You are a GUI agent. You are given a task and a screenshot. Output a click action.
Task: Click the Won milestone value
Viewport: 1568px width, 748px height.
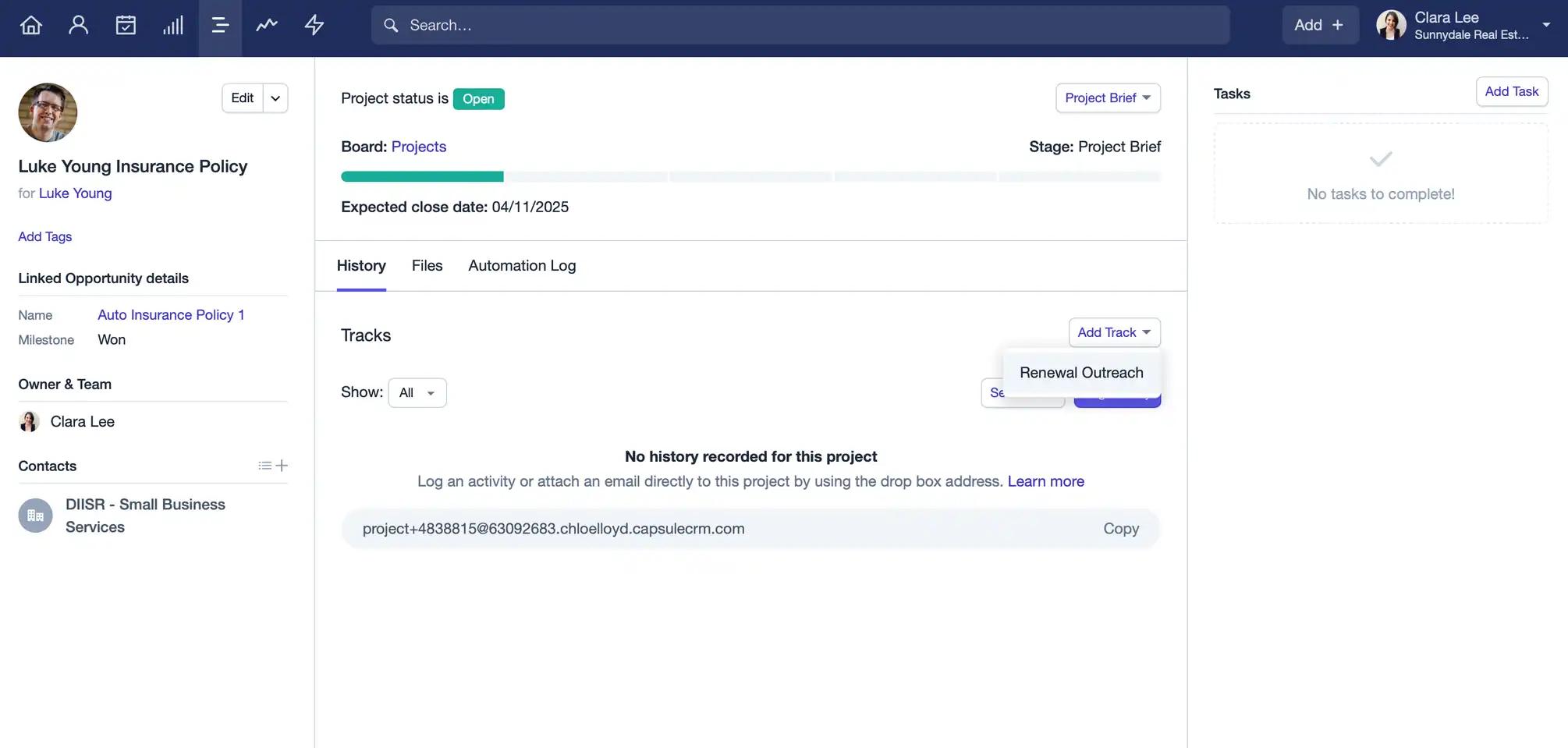112,340
